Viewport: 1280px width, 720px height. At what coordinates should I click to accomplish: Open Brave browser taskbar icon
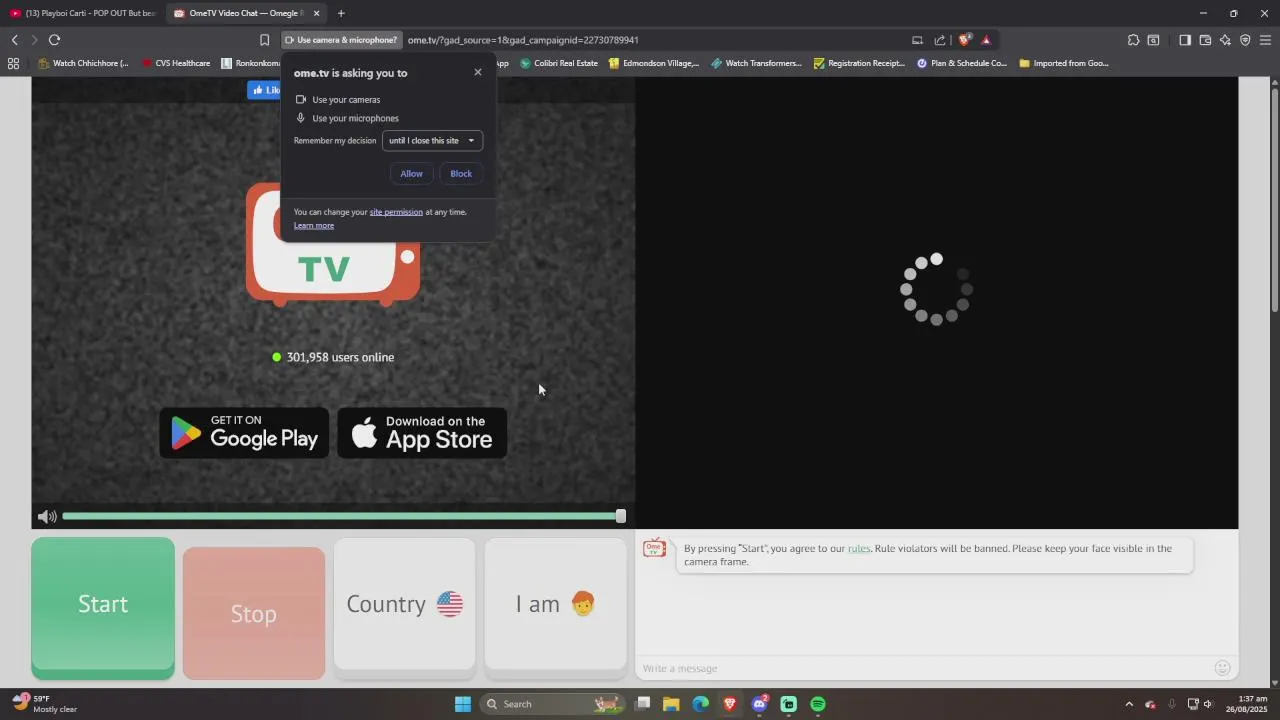click(730, 704)
